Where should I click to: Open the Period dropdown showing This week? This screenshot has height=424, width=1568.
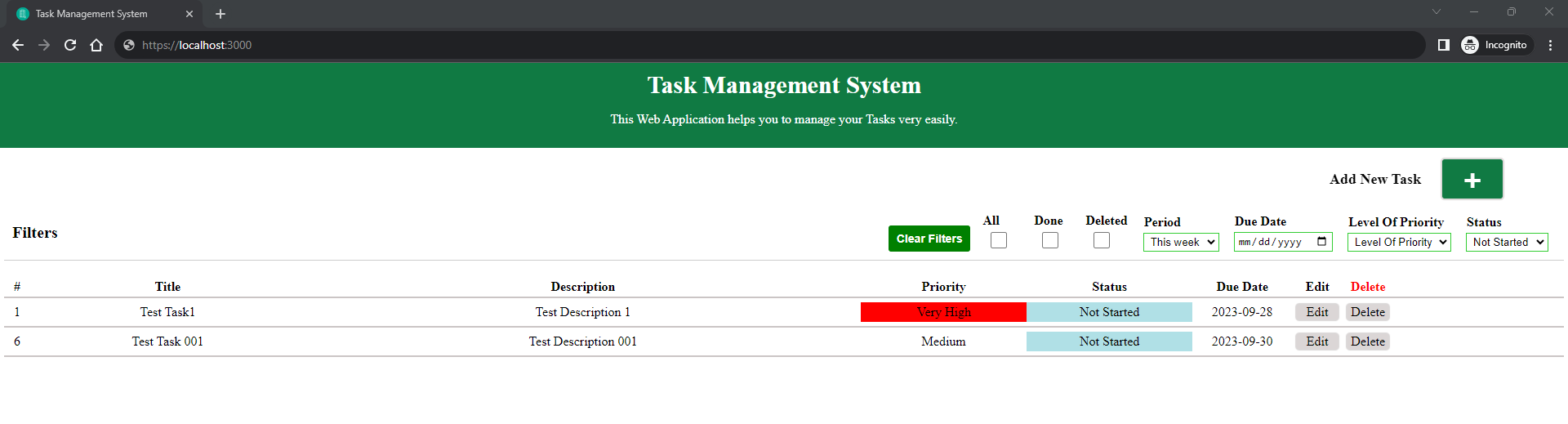tap(1181, 242)
